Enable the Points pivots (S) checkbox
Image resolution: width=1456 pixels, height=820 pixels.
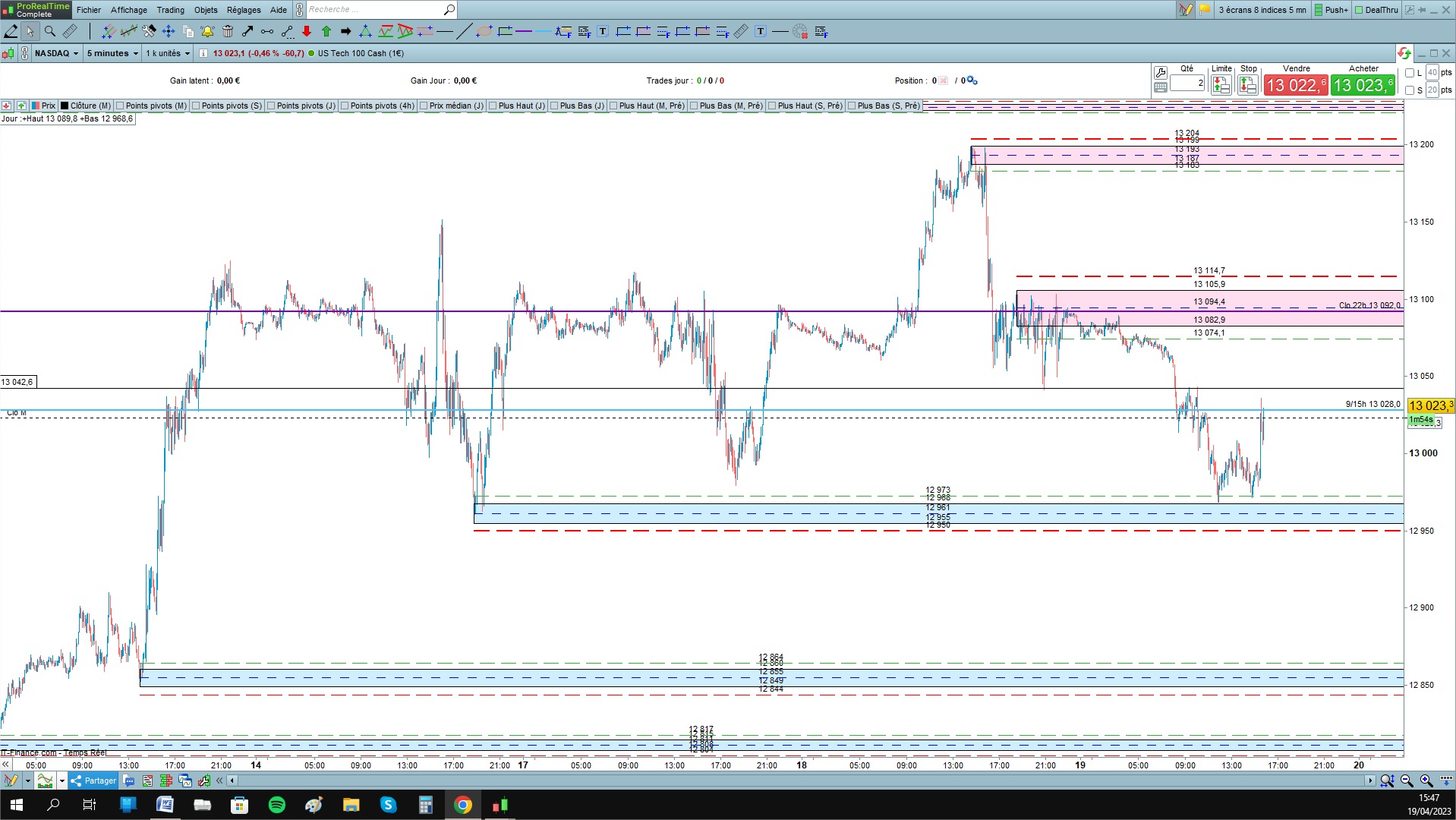pyautogui.click(x=196, y=106)
